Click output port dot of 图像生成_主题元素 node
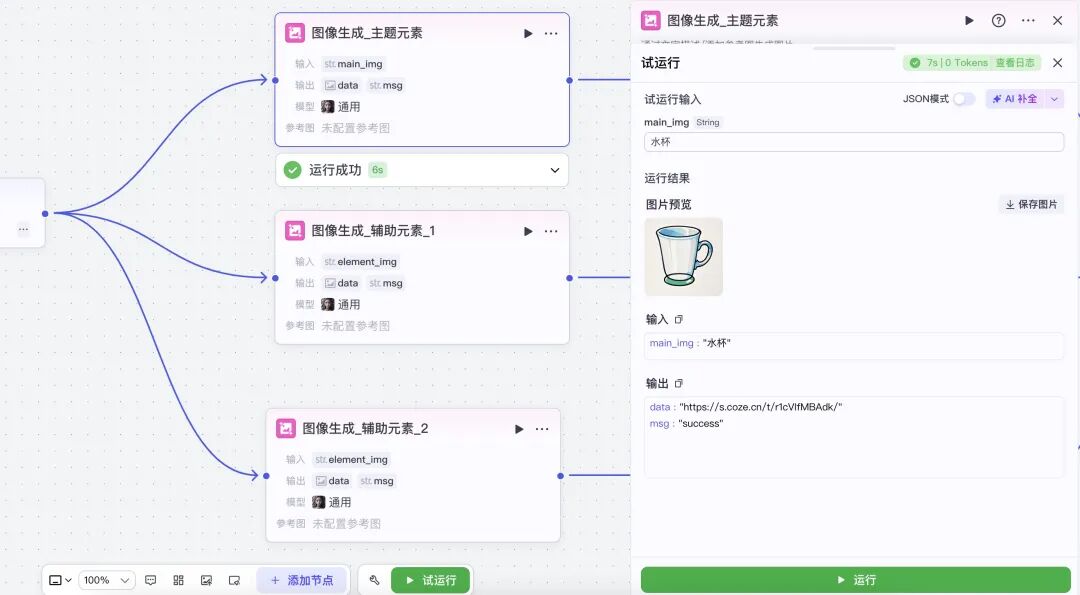The height and width of the screenshot is (595, 1080). [x=570, y=81]
